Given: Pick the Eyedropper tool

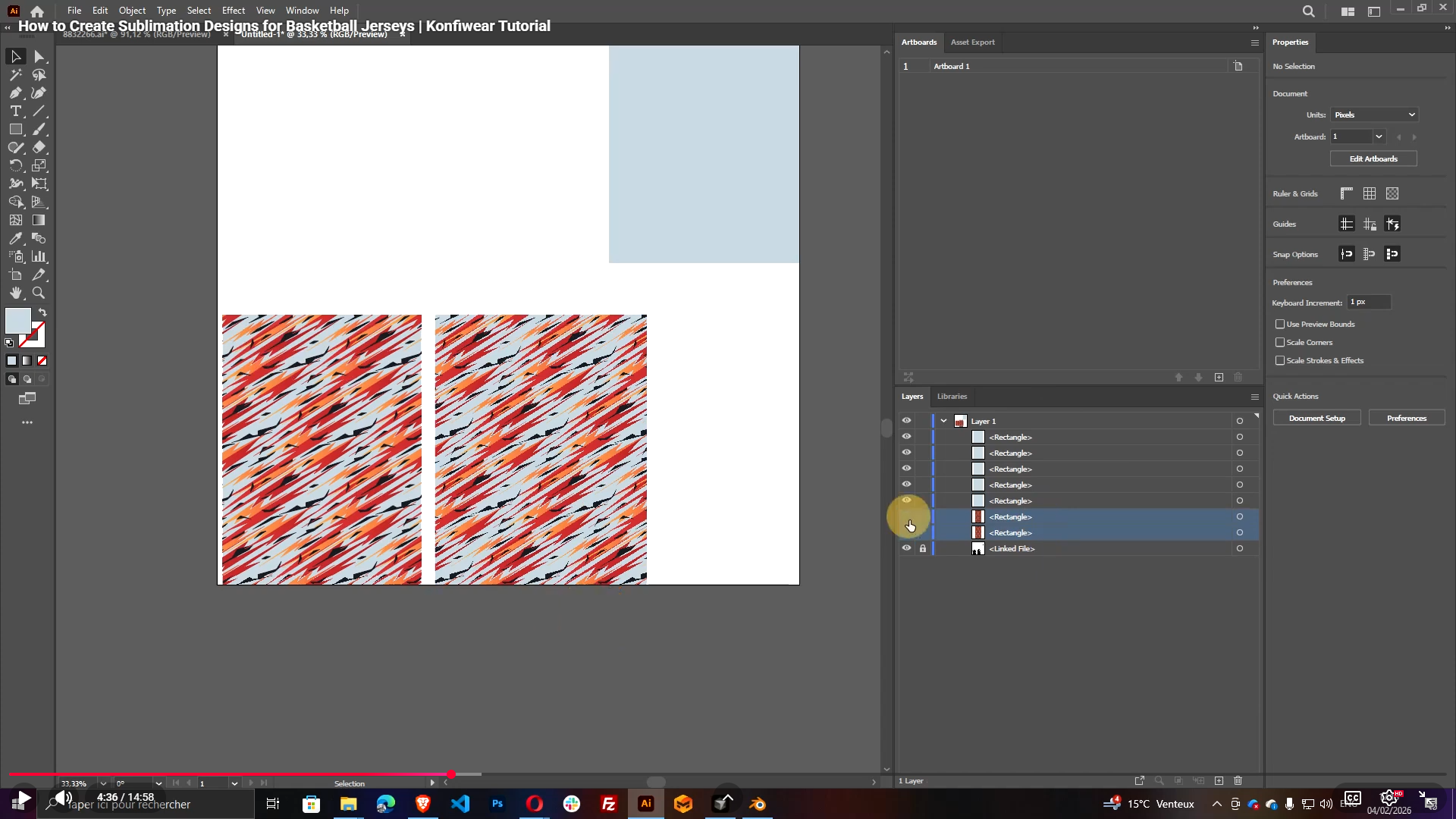Looking at the screenshot, I should click(x=16, y=238).
